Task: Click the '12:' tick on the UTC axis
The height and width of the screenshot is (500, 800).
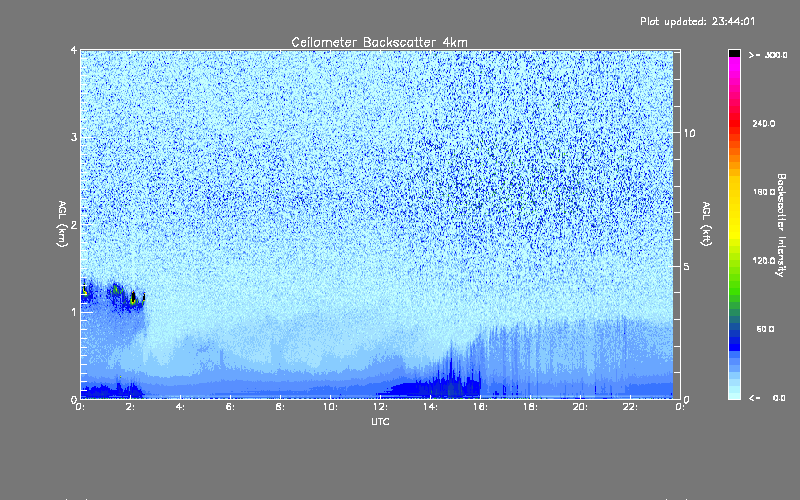Action: click(380, 407)
